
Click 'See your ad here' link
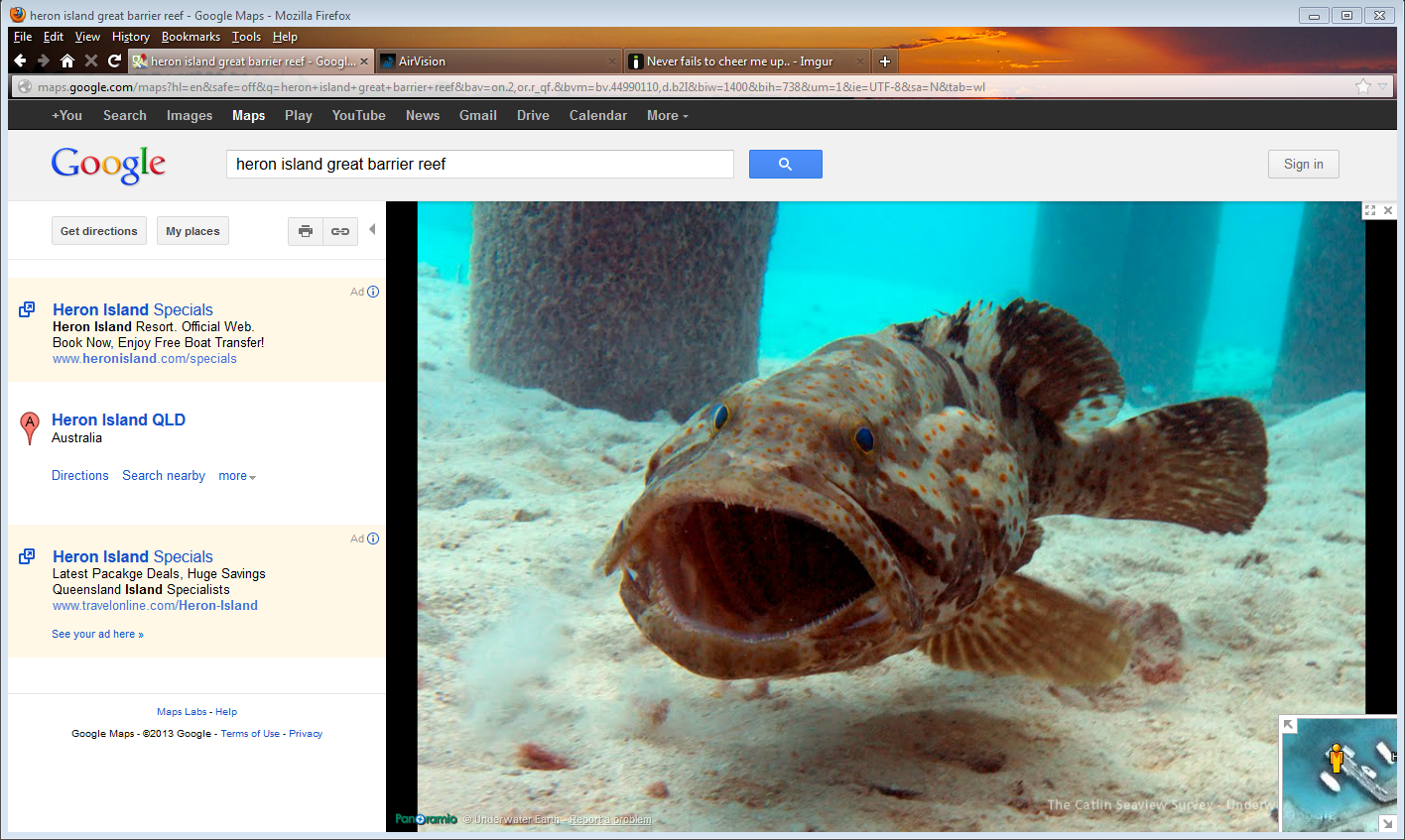[97, 635]
